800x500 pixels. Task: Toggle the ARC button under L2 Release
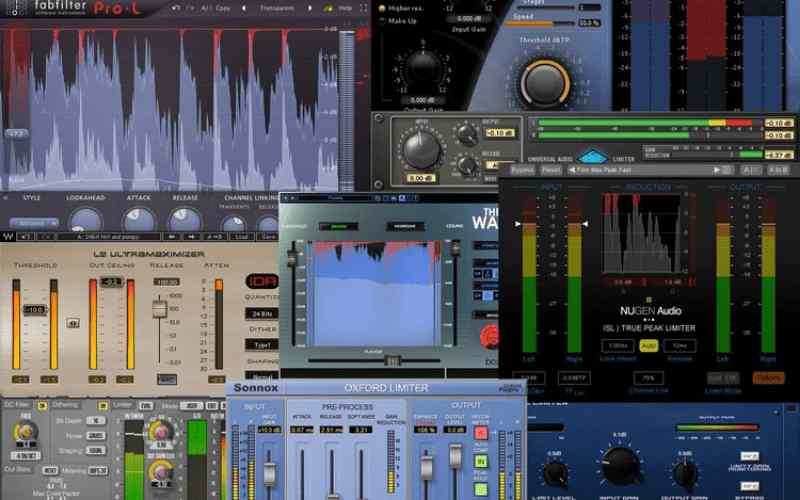[167, 380]
